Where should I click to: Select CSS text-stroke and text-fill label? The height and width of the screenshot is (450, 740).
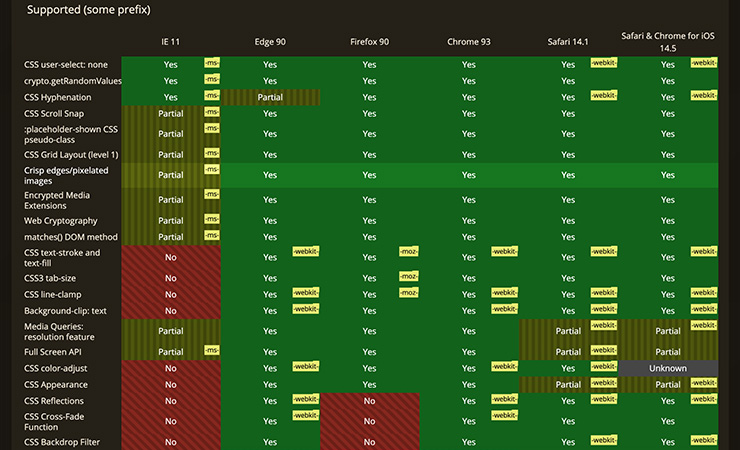62,258
